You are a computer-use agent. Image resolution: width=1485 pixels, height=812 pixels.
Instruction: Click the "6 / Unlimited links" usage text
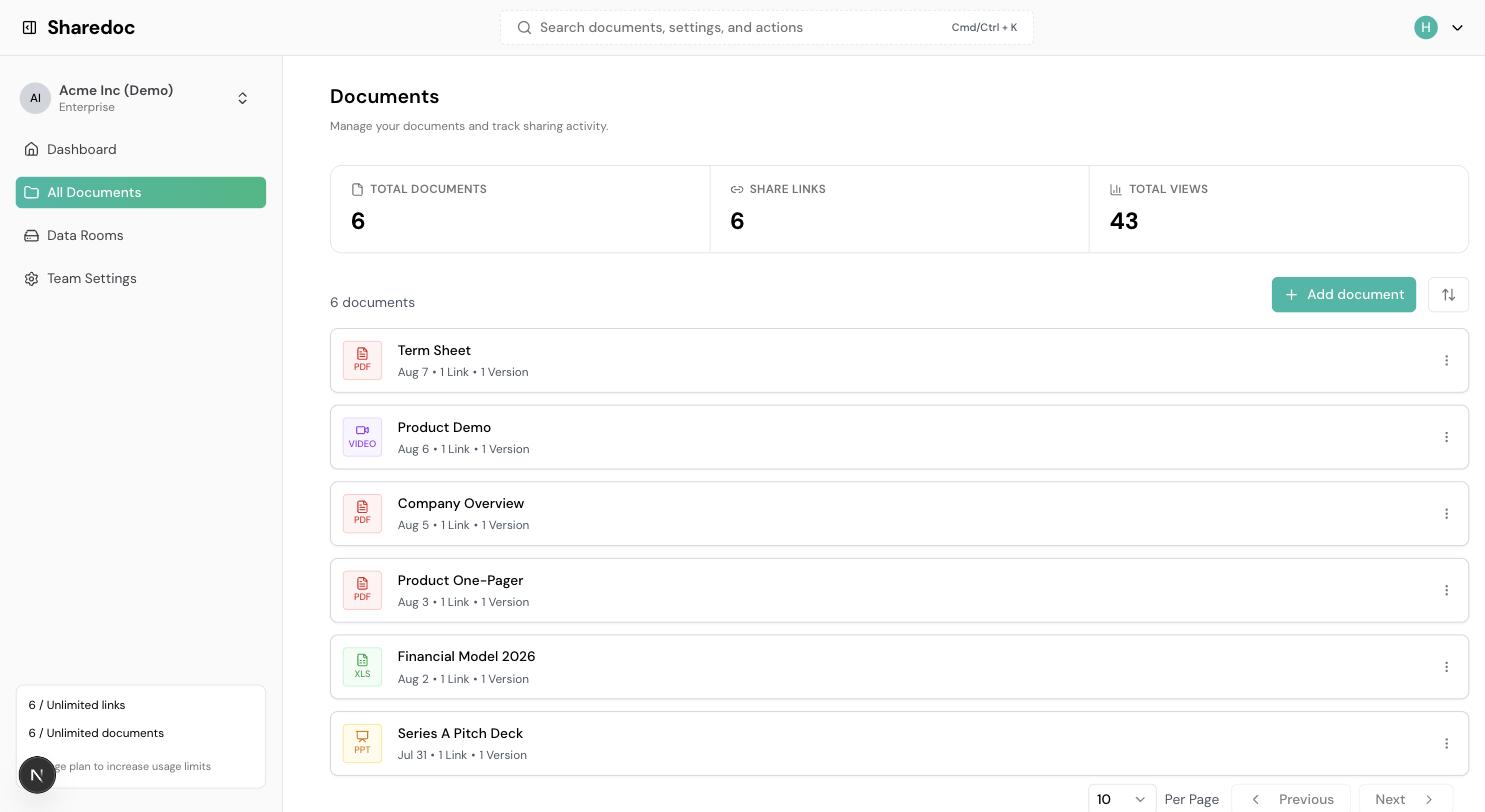(x=77, y=705)
